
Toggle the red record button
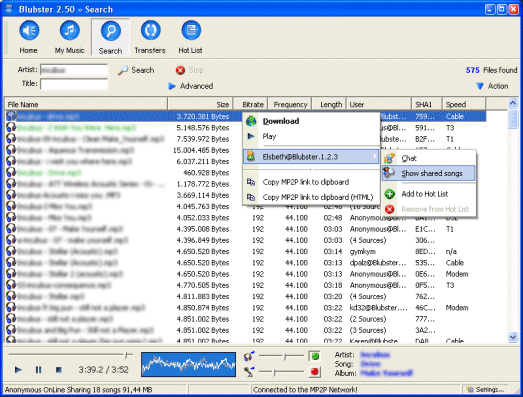click(x=315, y=371)
